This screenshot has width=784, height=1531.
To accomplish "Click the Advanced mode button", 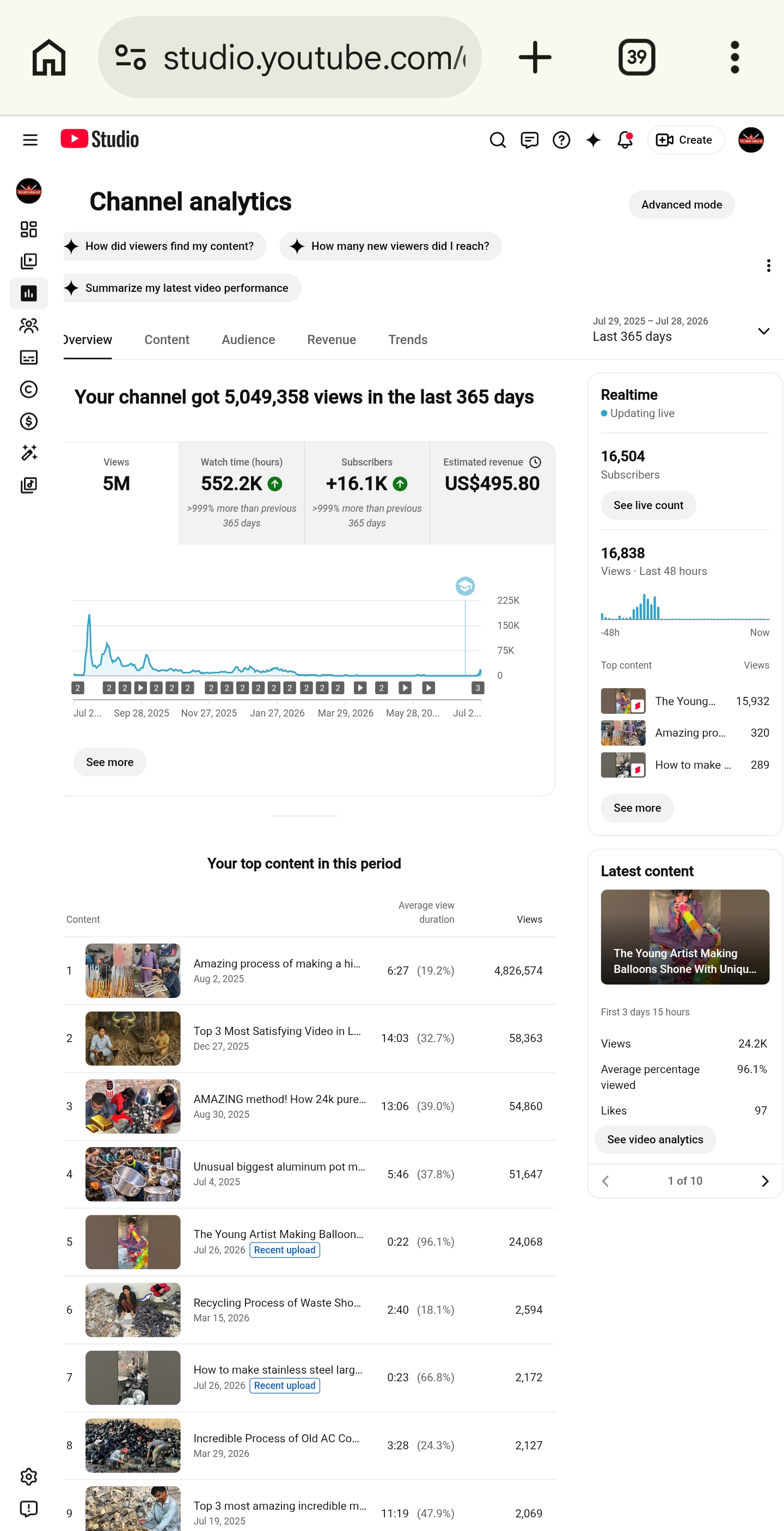I will 681,205.
